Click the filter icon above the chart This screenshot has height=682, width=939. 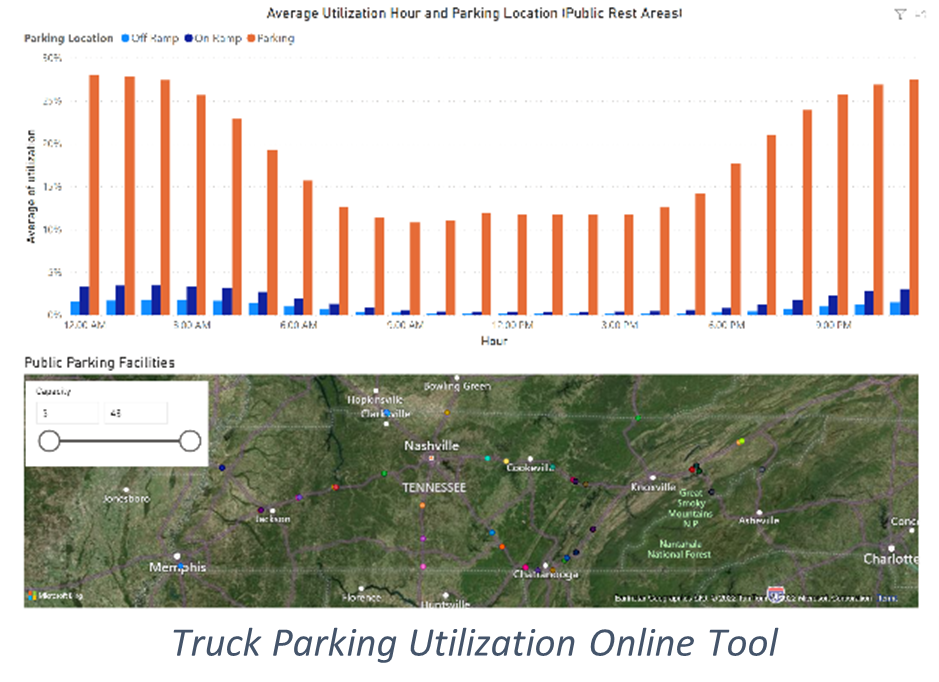tap(899, 15)
